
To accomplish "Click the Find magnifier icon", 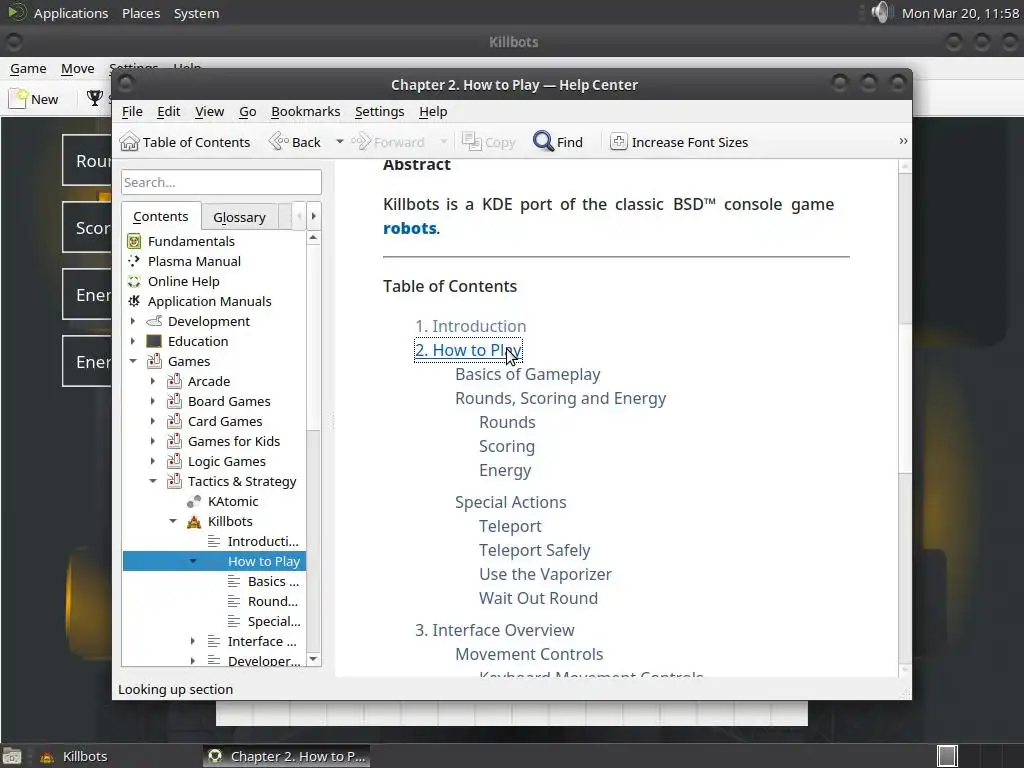I will coord(543,142).
